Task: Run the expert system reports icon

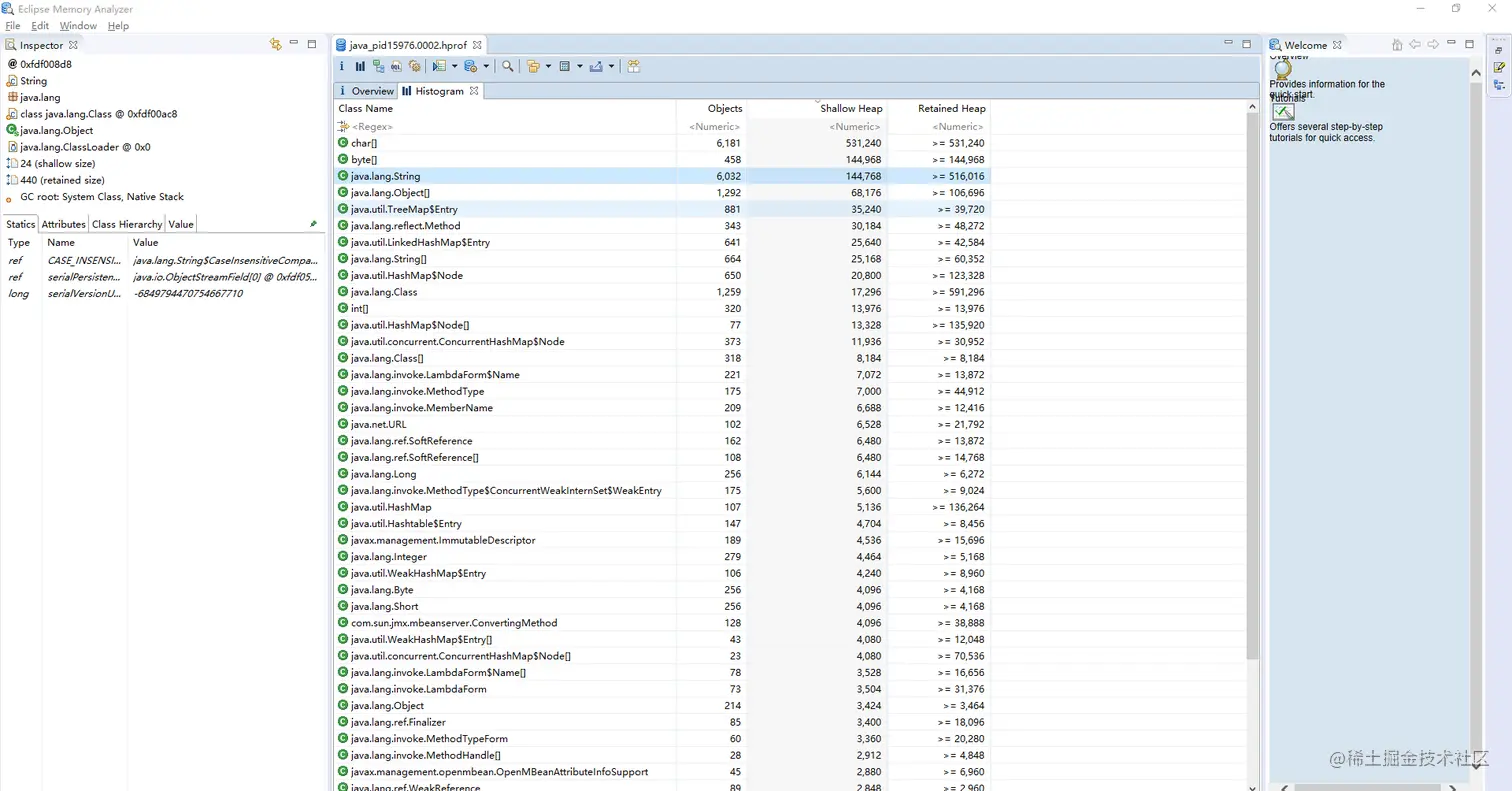Action: pos(438,66)
